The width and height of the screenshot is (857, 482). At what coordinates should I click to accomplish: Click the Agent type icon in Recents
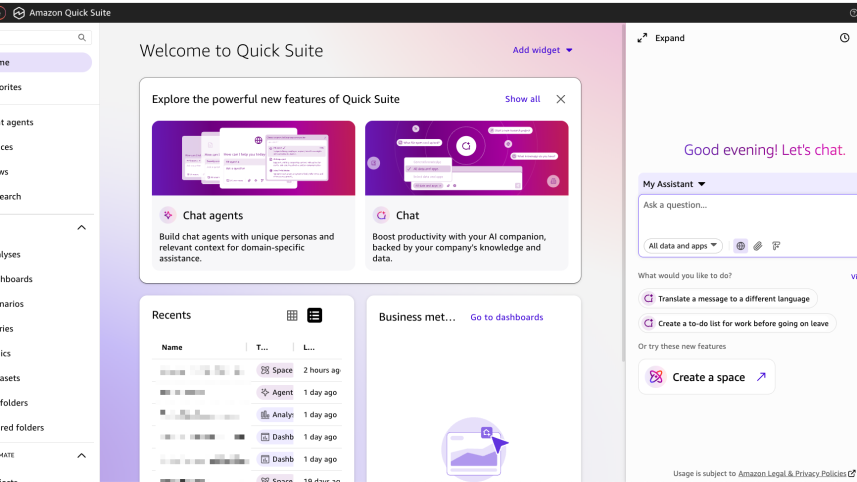[265, 392]
